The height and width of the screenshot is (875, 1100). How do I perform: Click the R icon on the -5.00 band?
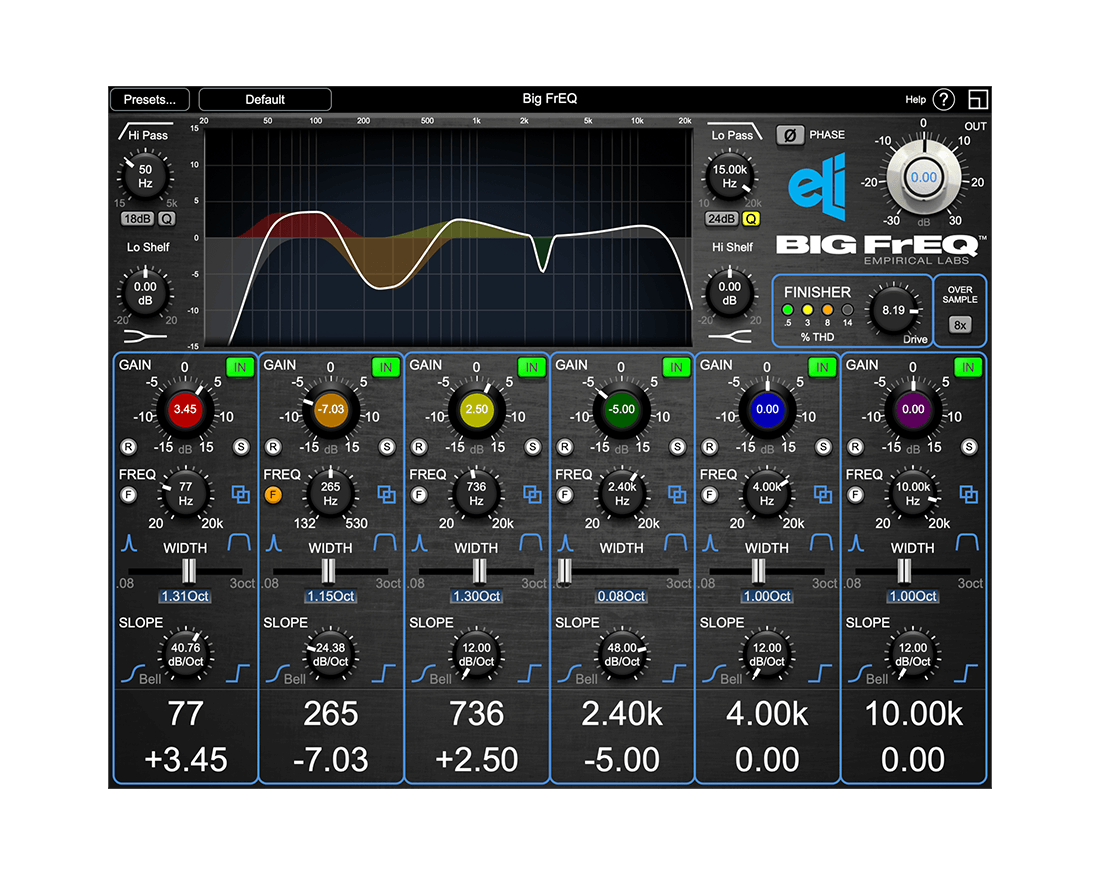565,447
